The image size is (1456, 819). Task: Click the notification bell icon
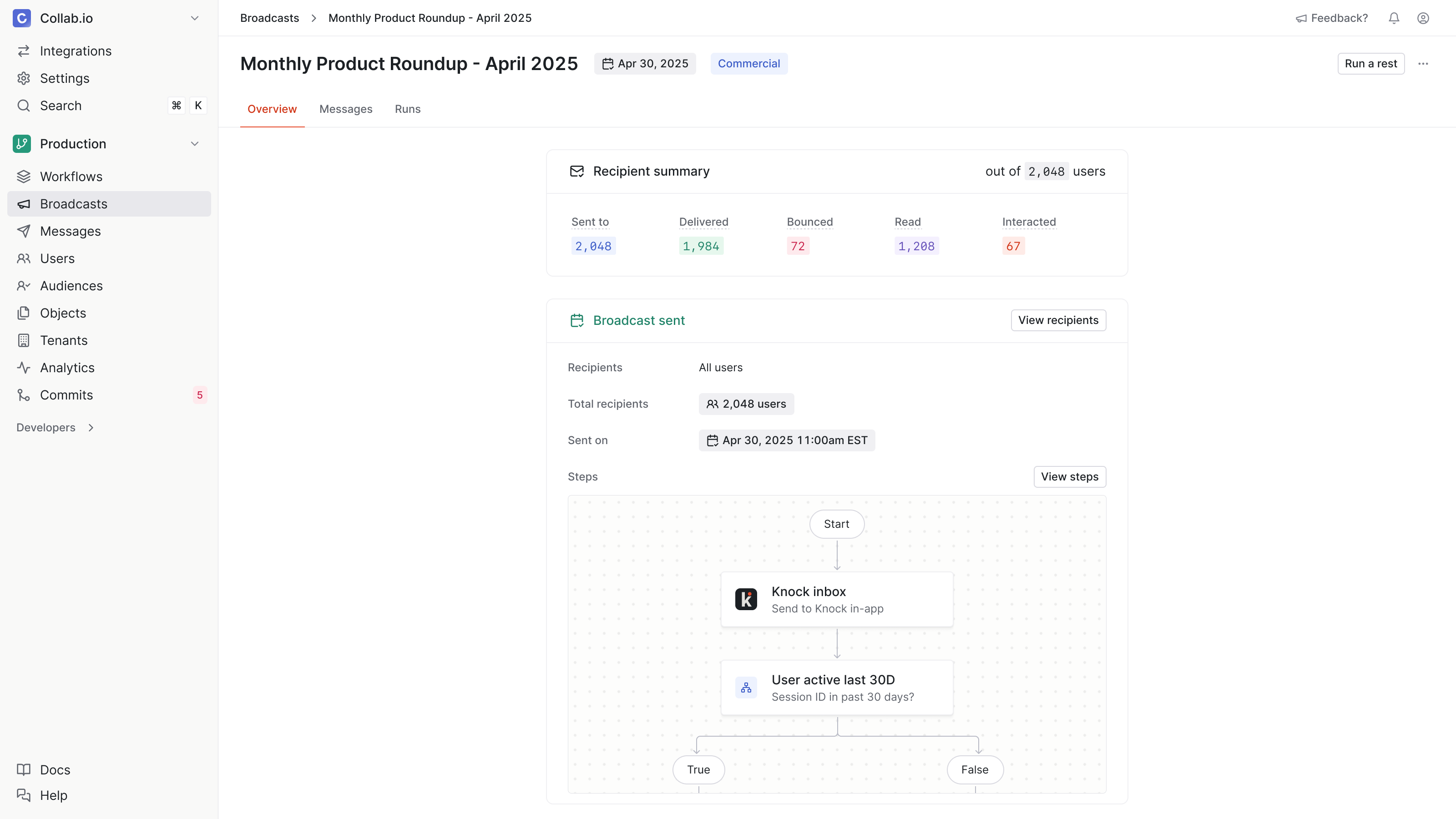click(x=1393, y=18)
